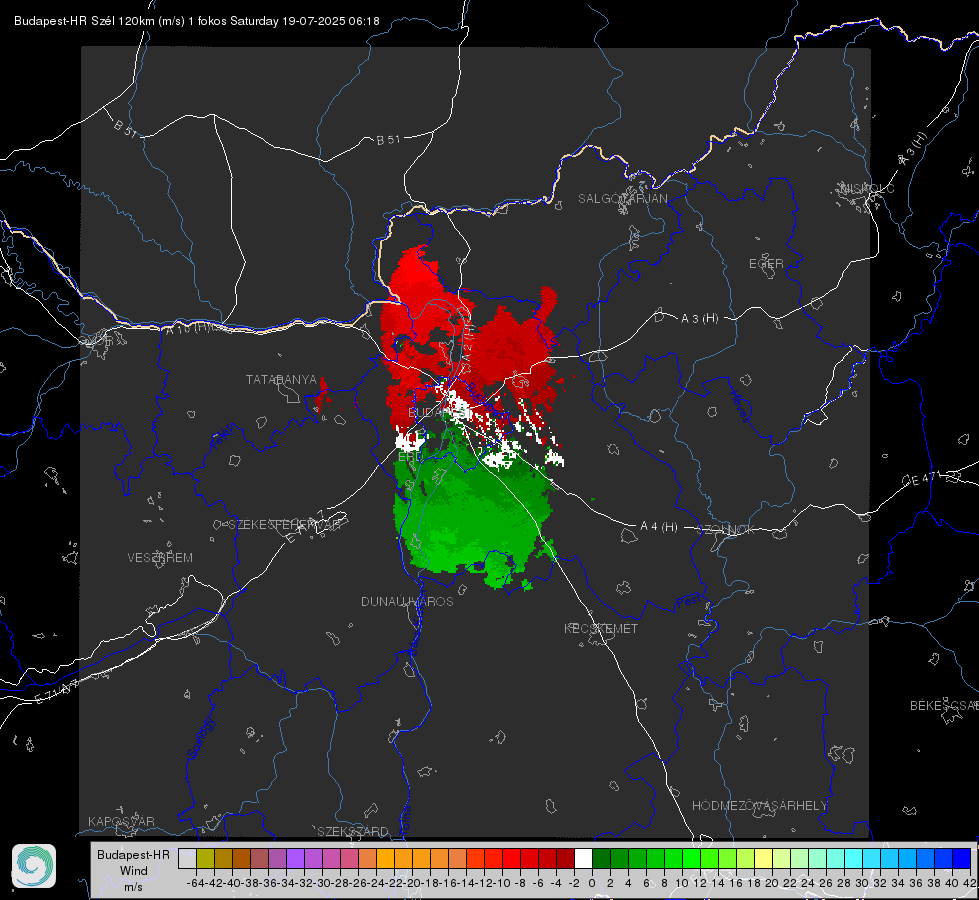This screenshot has width=979, height=900.
Task: Click the 42 value on the wind scale
Action: pos(970,883)
